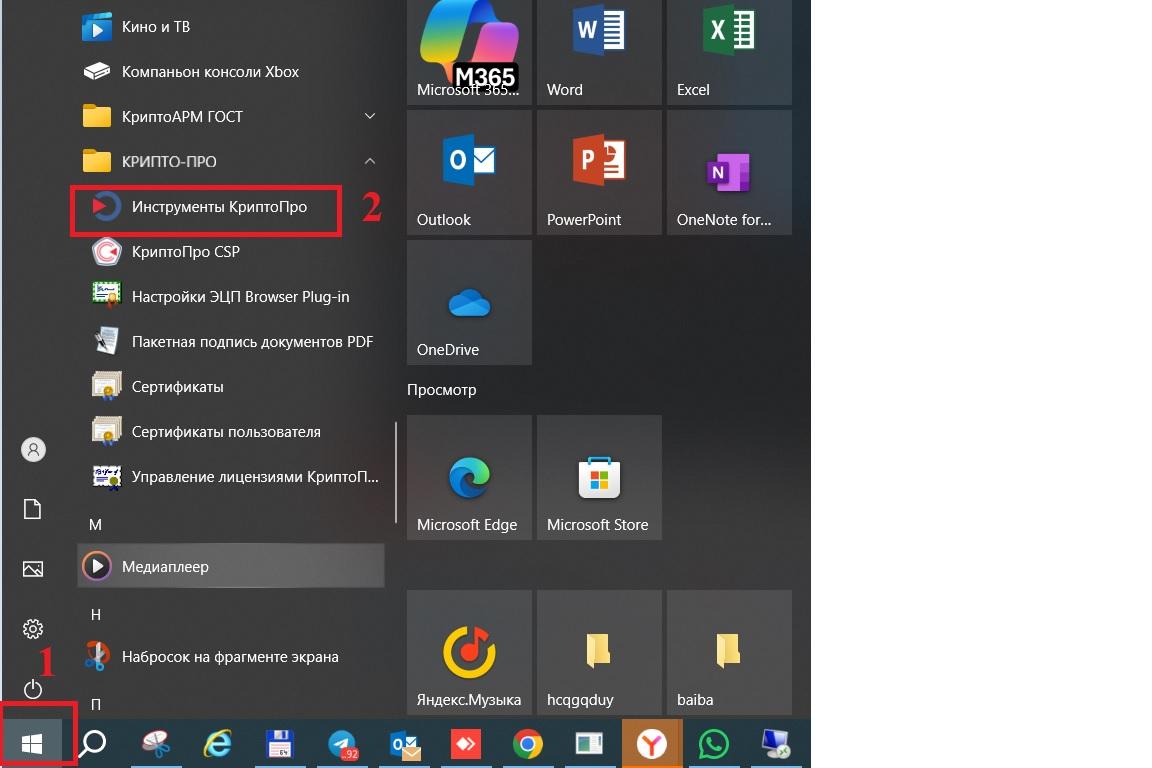Open the baiba folder tile

pyautogui.click(x=729, y=653)
